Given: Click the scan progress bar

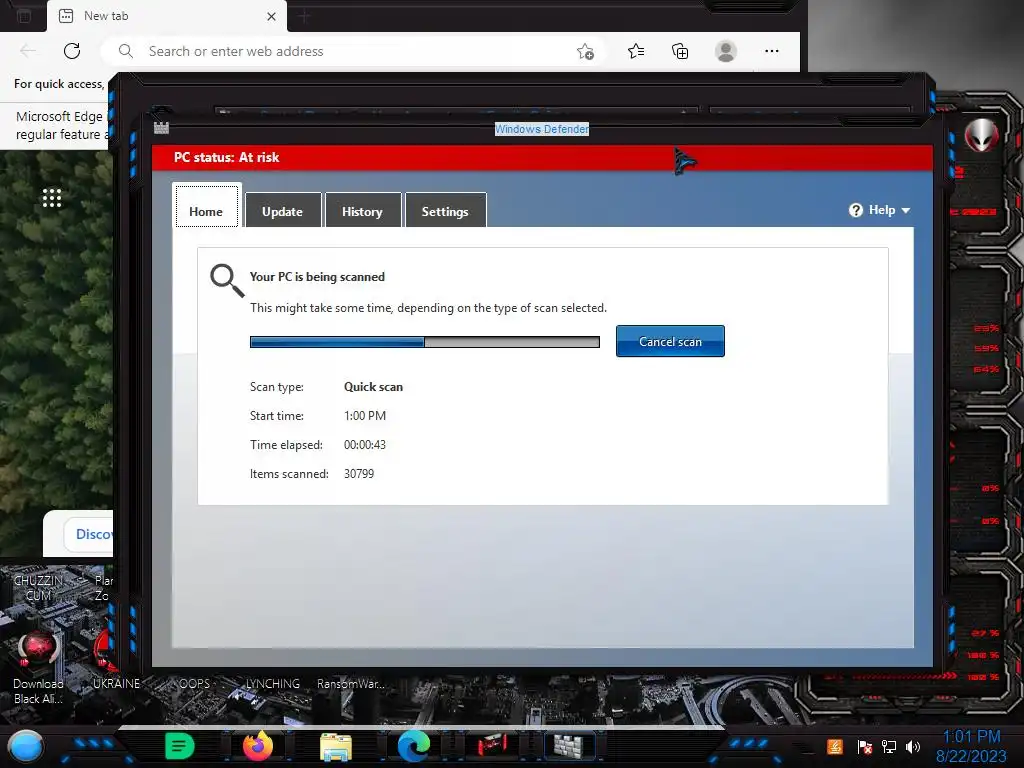Looking at the screenshot, I should [424, 342].
